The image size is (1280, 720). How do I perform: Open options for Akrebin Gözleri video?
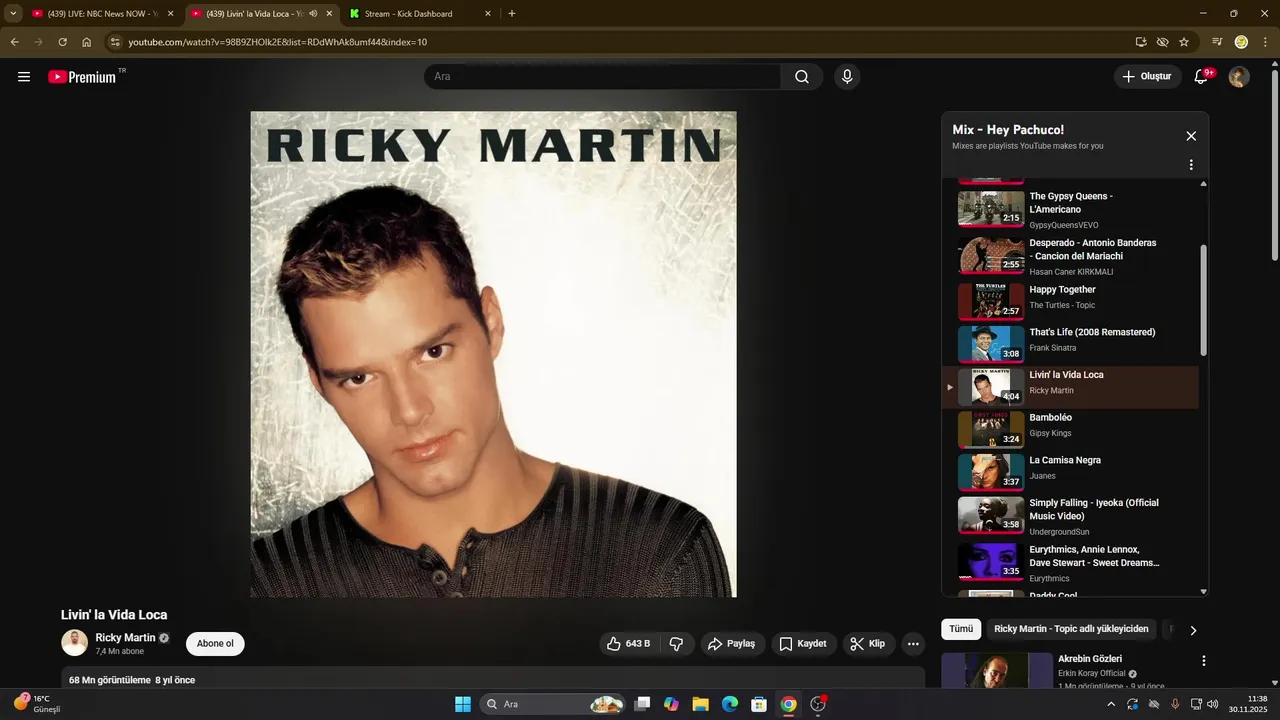[1204, 661]
